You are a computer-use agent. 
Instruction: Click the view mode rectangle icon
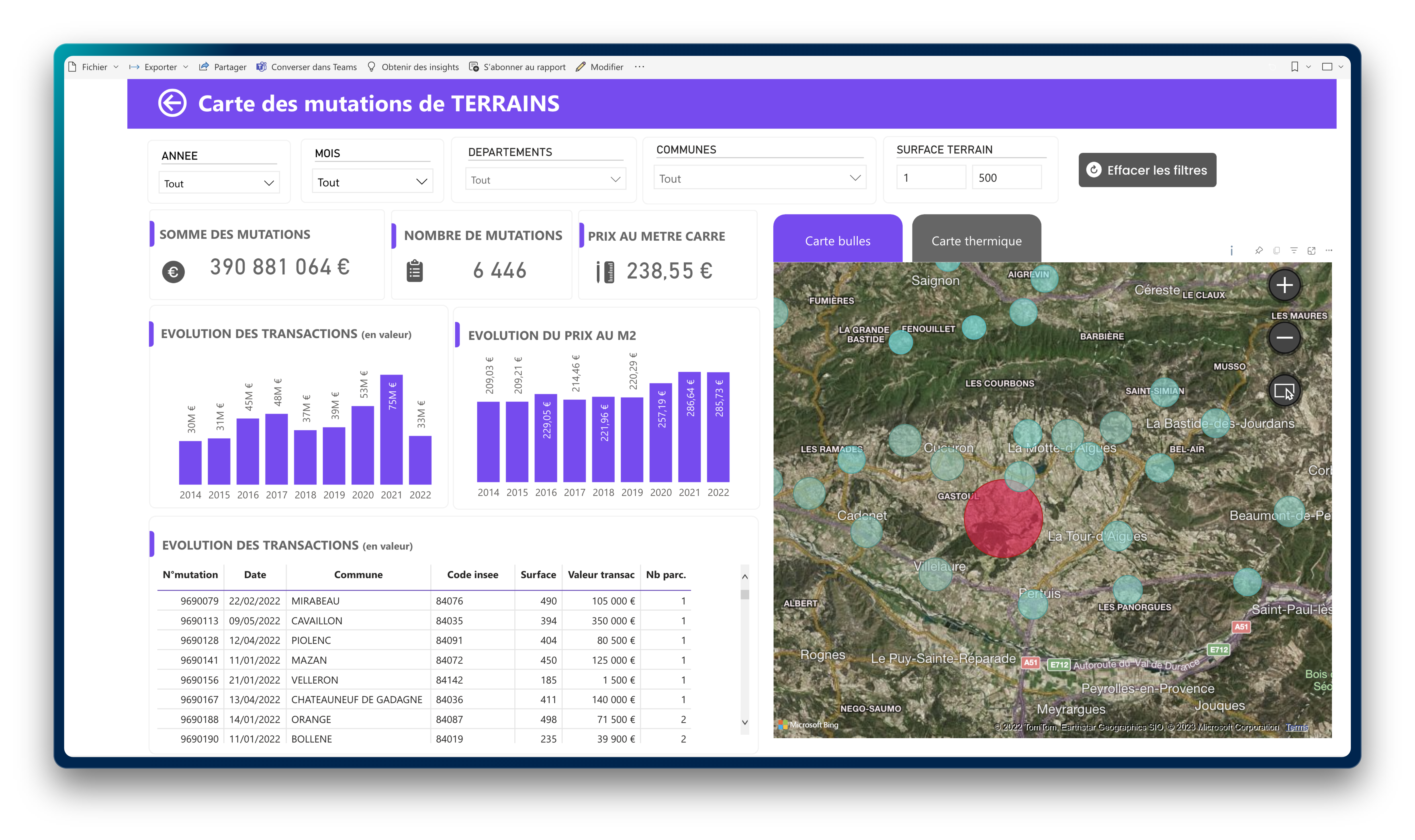pos(1327,67)
